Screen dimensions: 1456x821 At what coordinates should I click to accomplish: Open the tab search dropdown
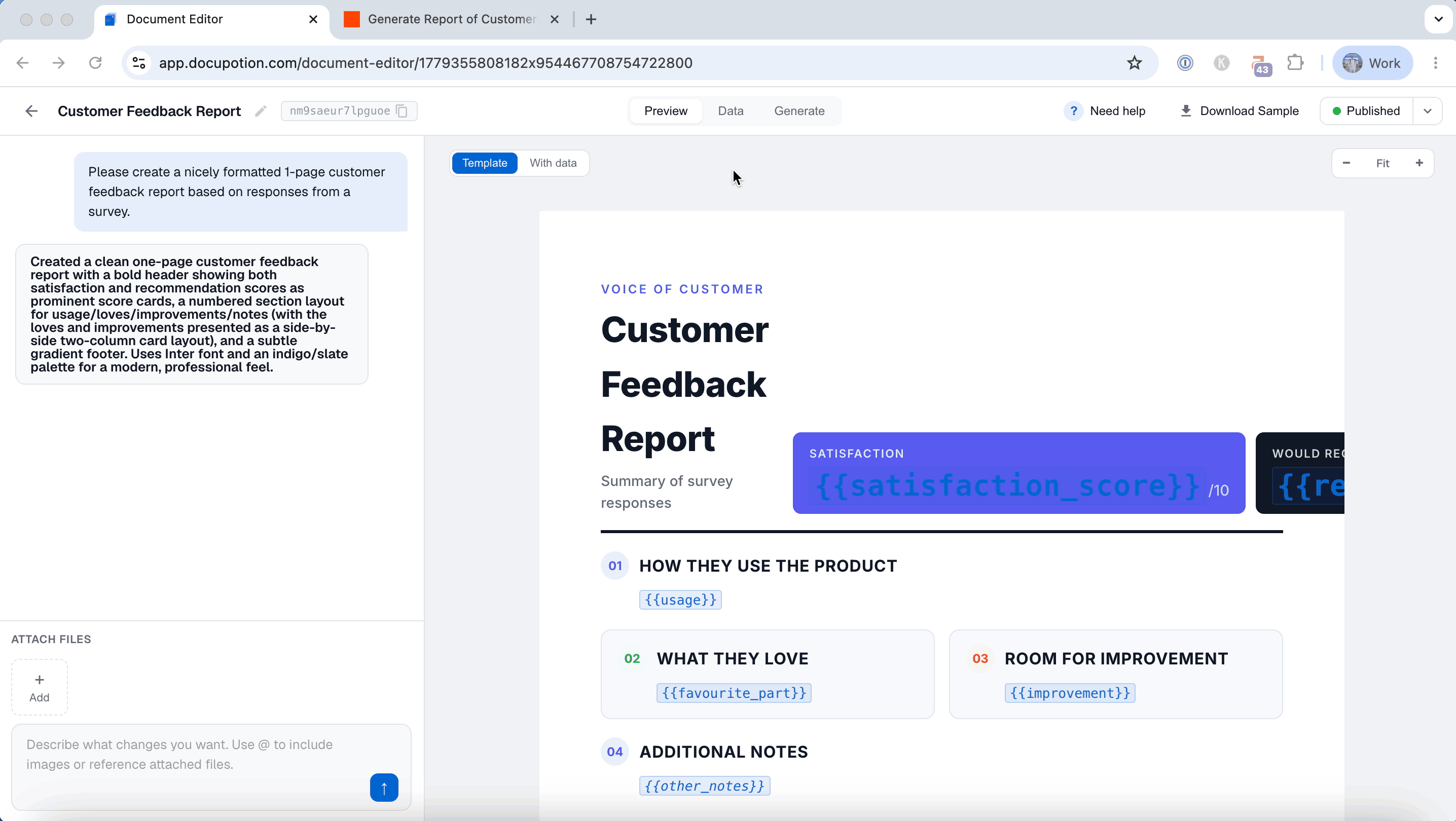1438,19
